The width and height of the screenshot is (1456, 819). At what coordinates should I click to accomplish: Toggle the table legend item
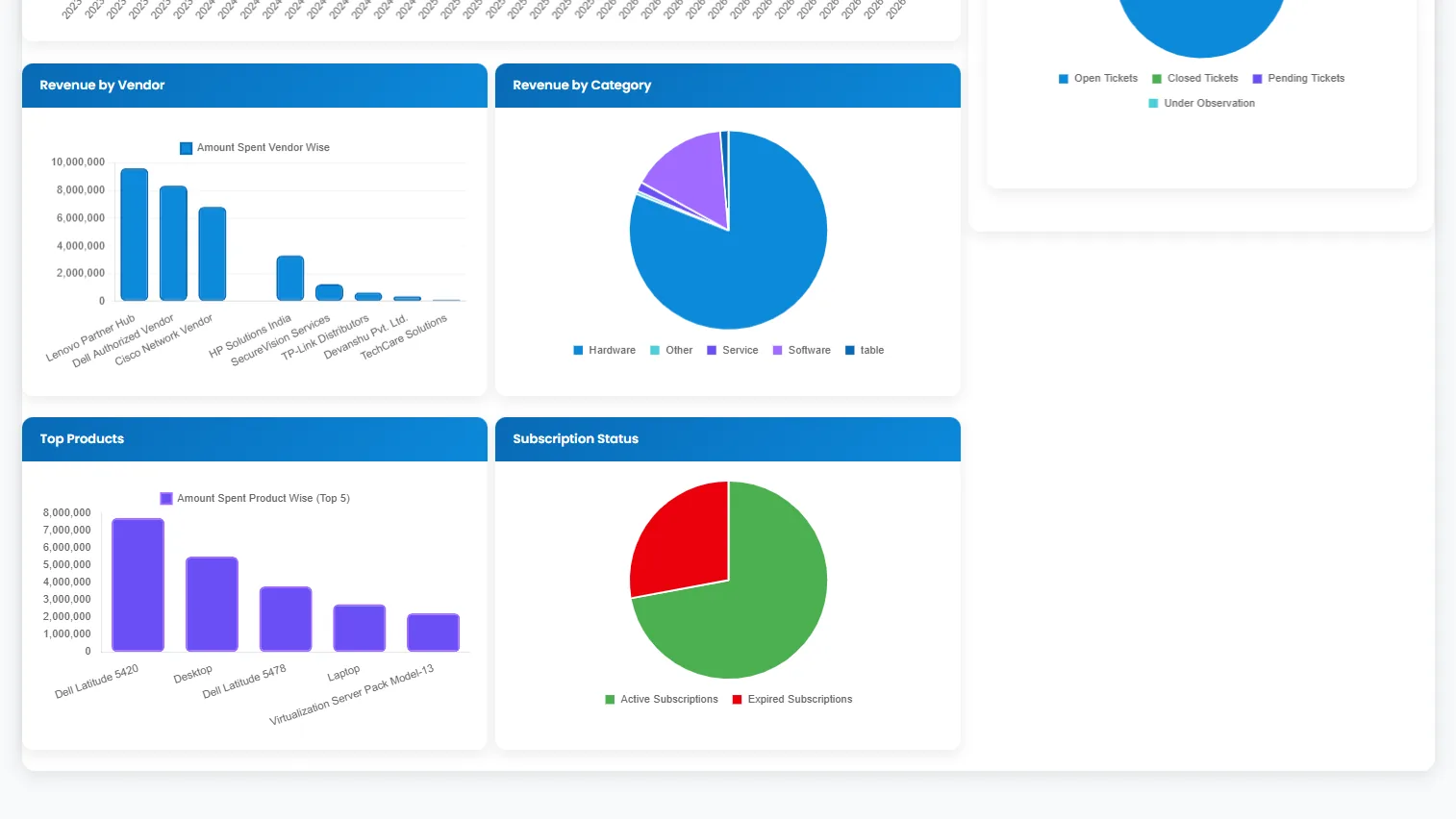[865, 351]
